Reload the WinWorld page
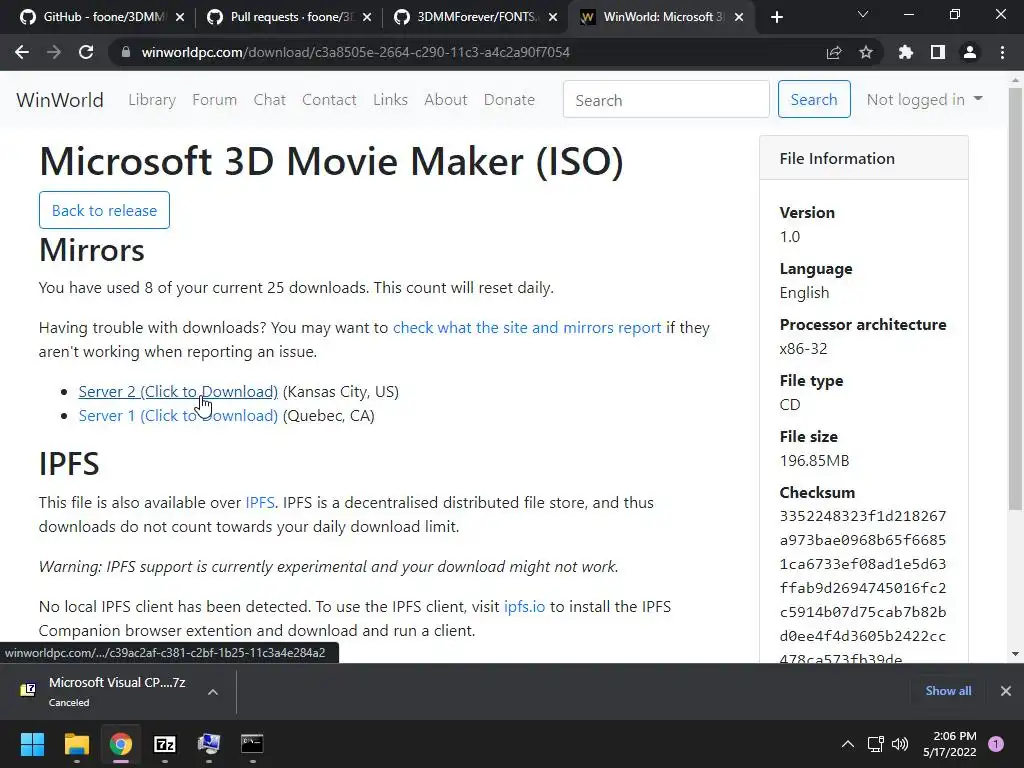Viewport: 1024px width, 768px height. pos(86,52)
